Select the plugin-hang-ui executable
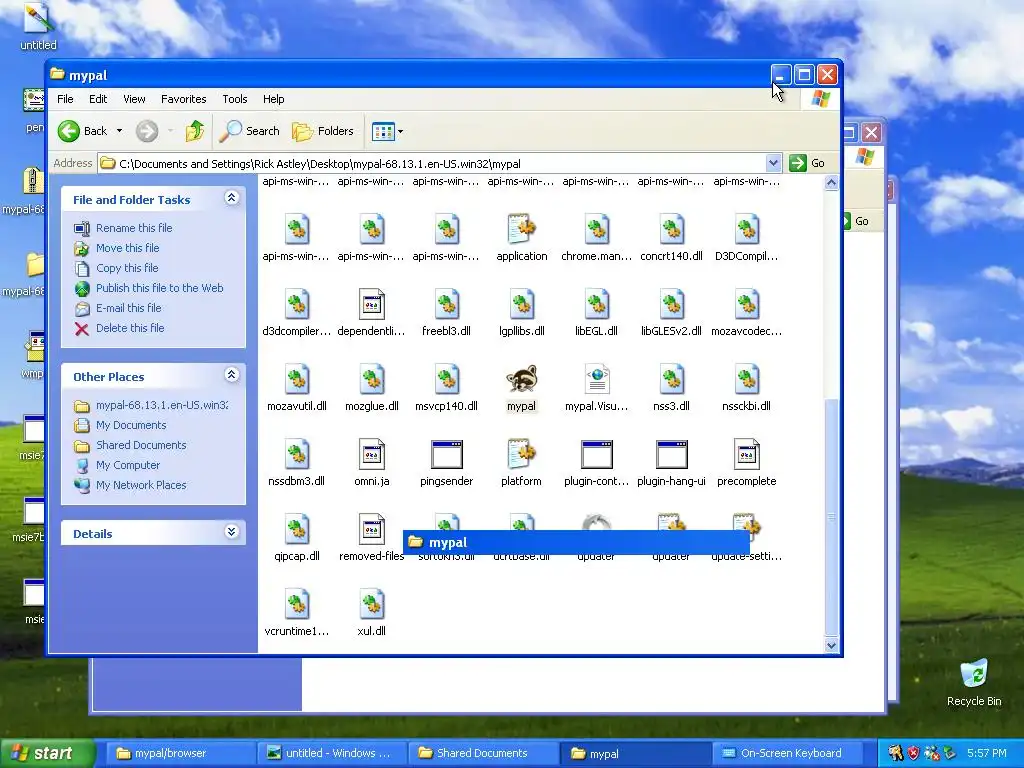Screen dimensions: 1024x768 (x=671, y=455)
